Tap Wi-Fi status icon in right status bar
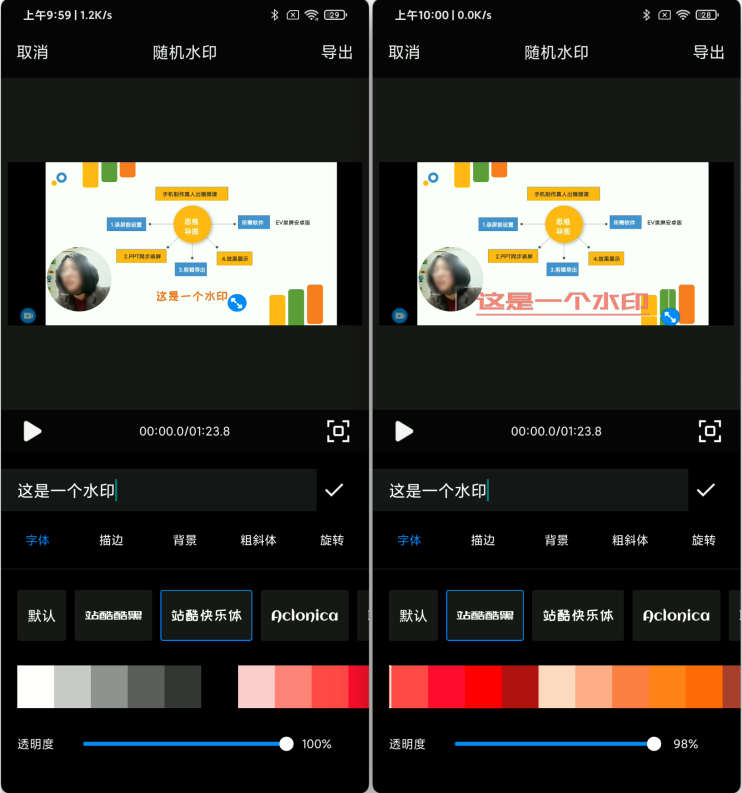The image size is (742, 793). click(x=683, y=15)
